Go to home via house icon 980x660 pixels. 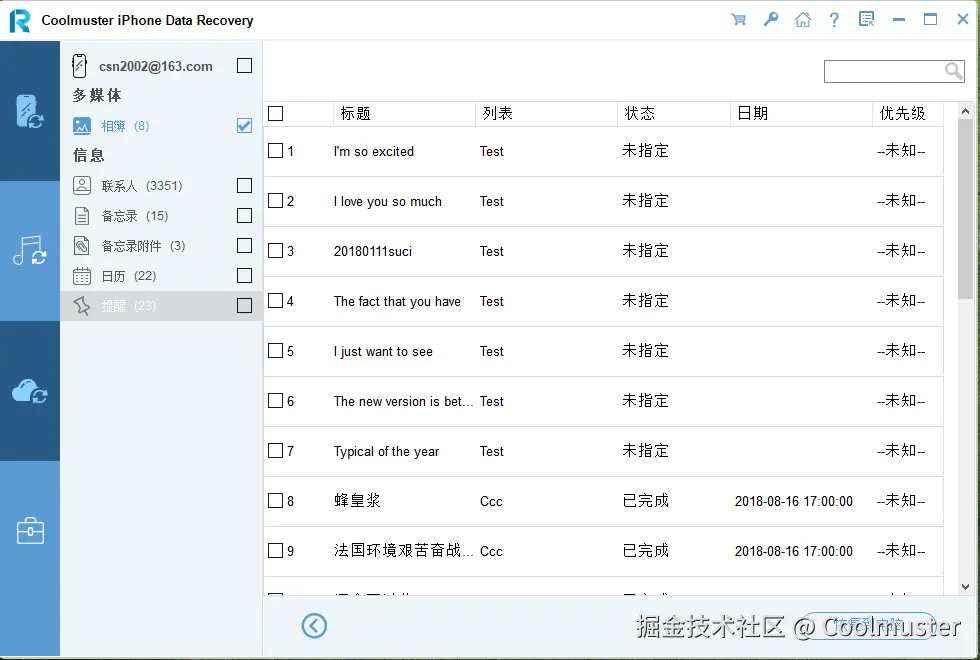tap(802, 19)
